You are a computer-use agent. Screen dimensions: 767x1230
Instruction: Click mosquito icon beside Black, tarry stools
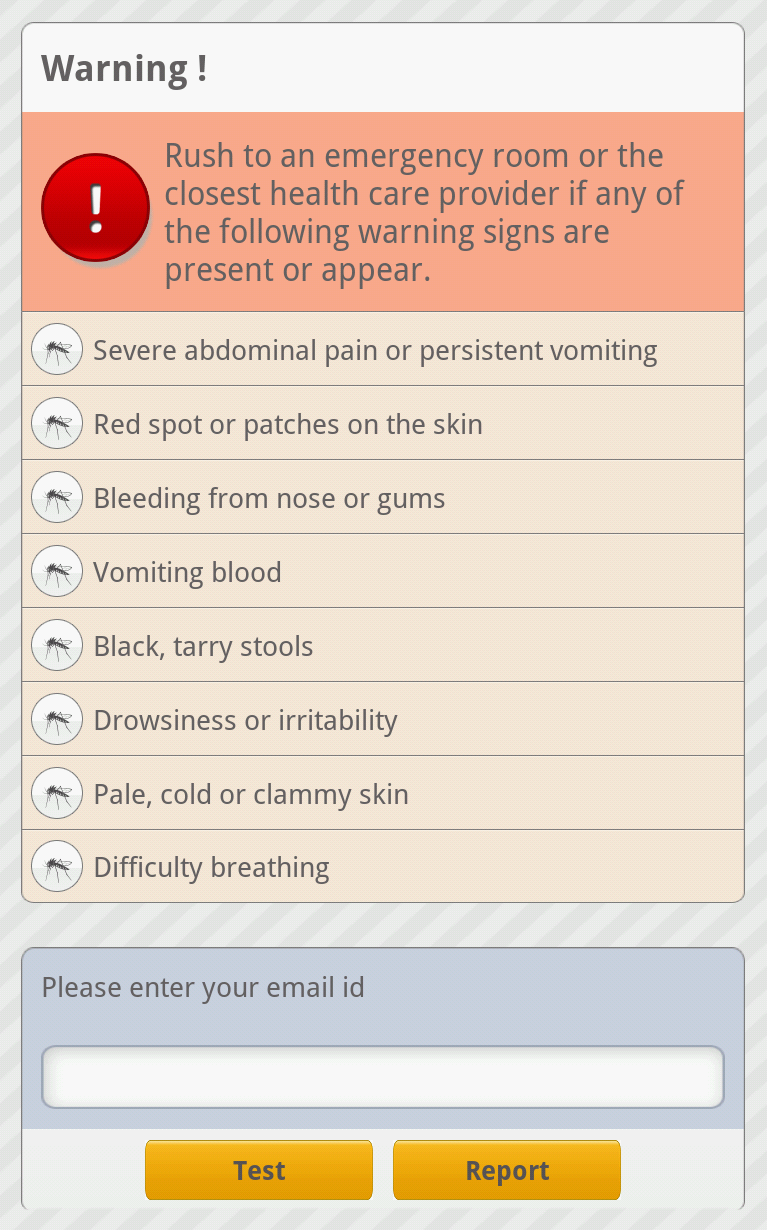point(57,645)
